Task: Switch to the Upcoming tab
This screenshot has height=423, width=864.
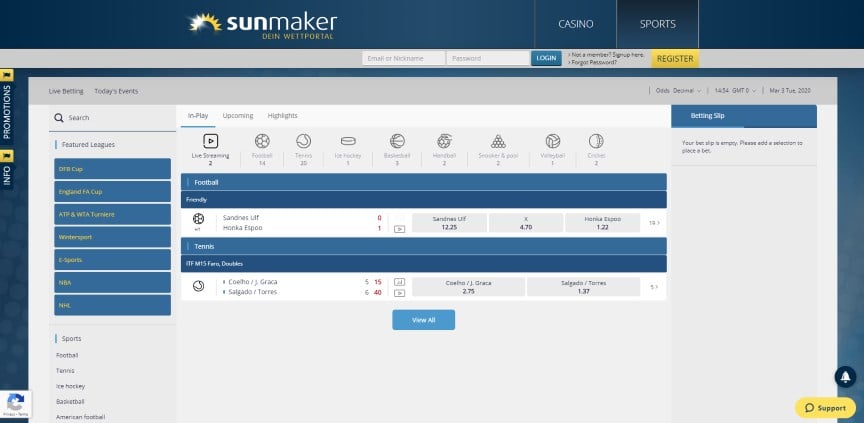Action: coord(238,116)
